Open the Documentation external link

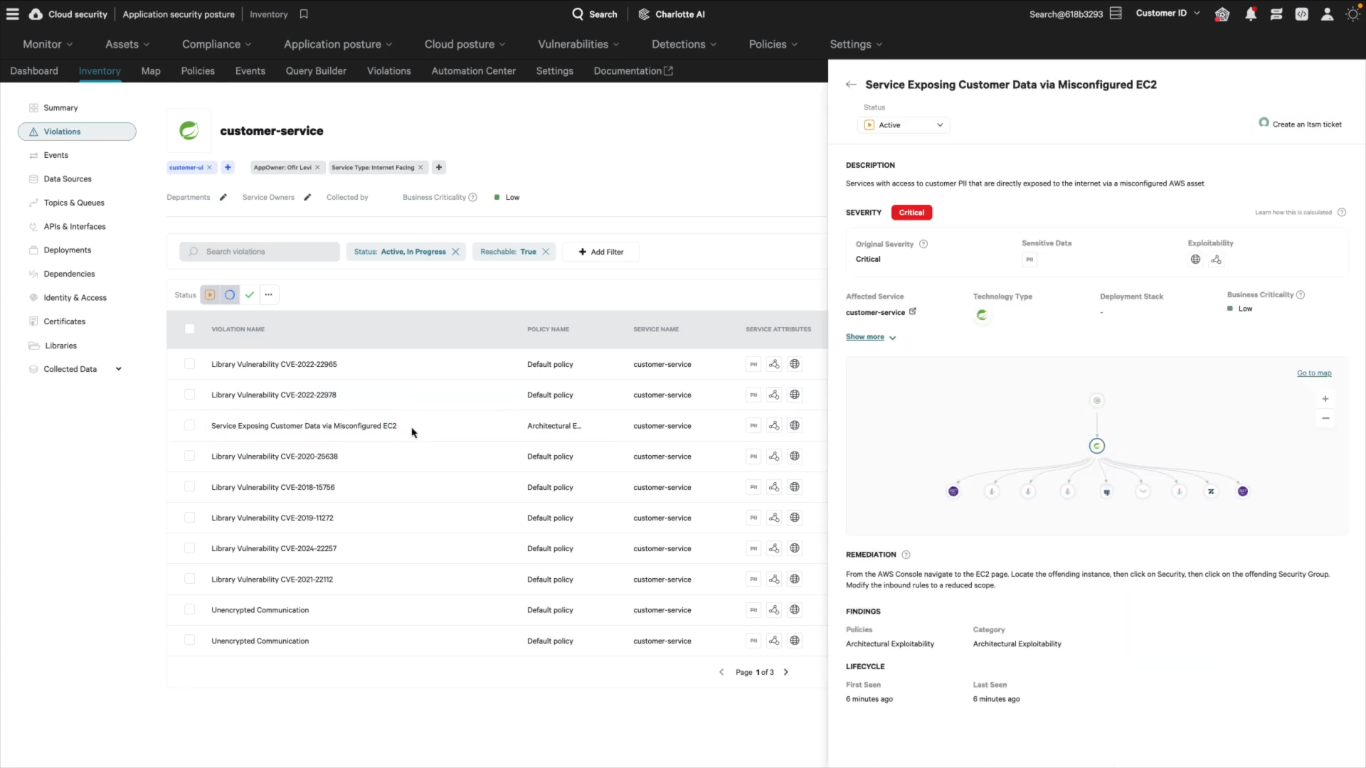click(x=633, y=71)
